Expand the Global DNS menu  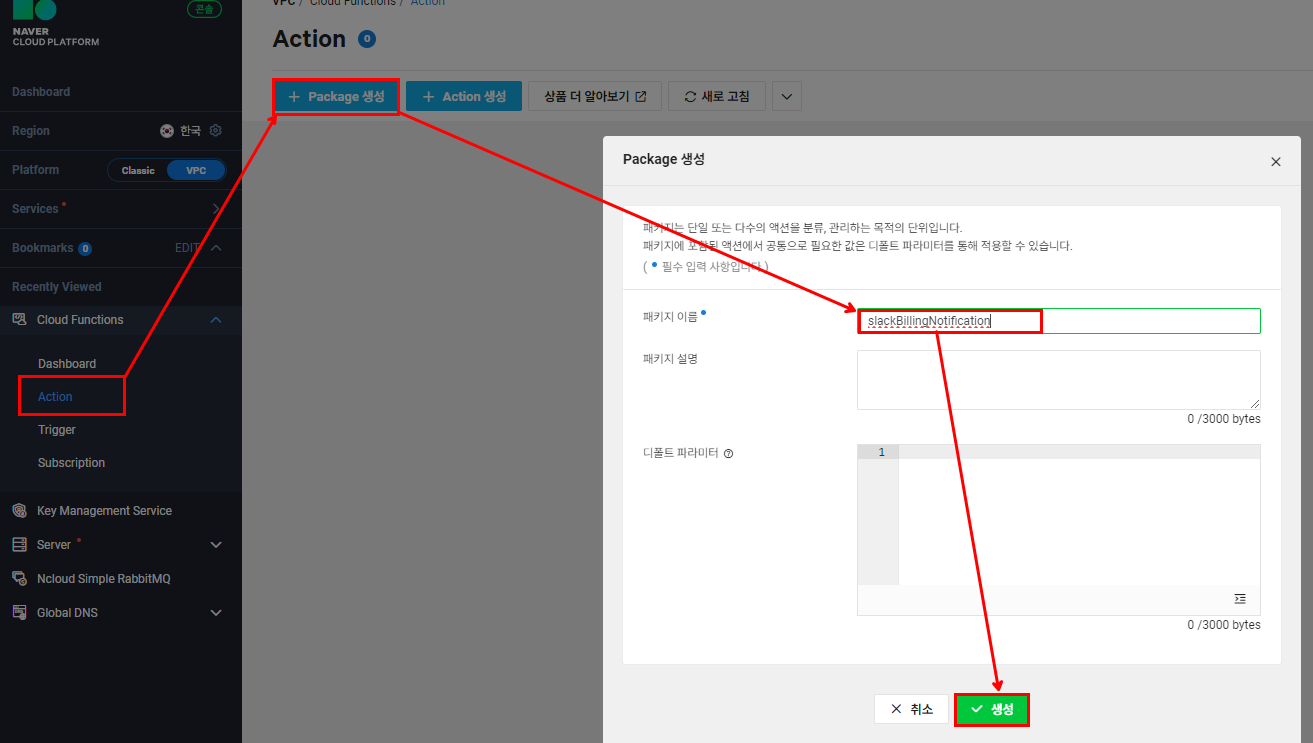(x=216, y=613)
